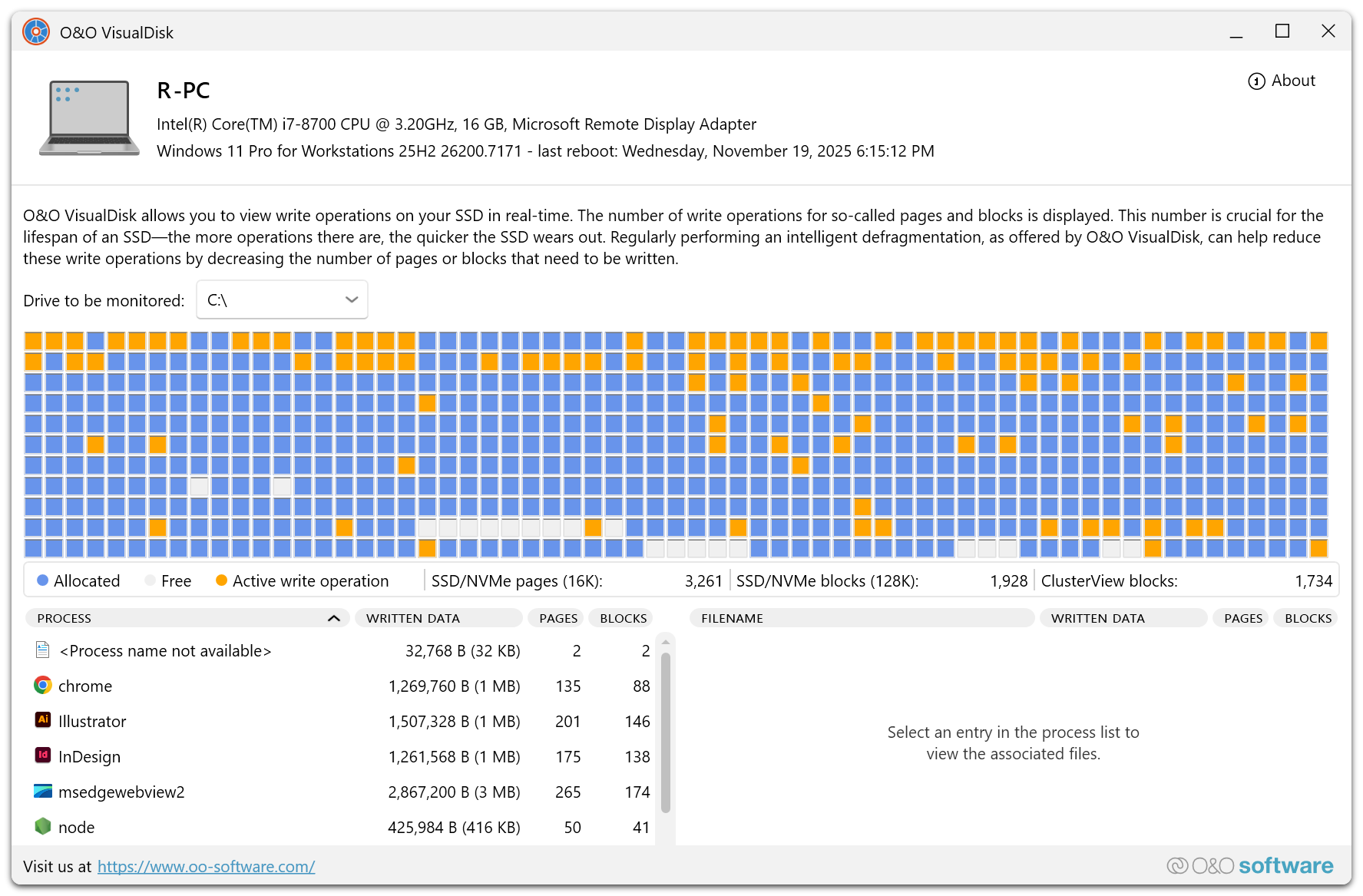Click the process list vertical scrollbar
The height and width of the screenshot is (896, 1363).
click(x=666, y=731)
